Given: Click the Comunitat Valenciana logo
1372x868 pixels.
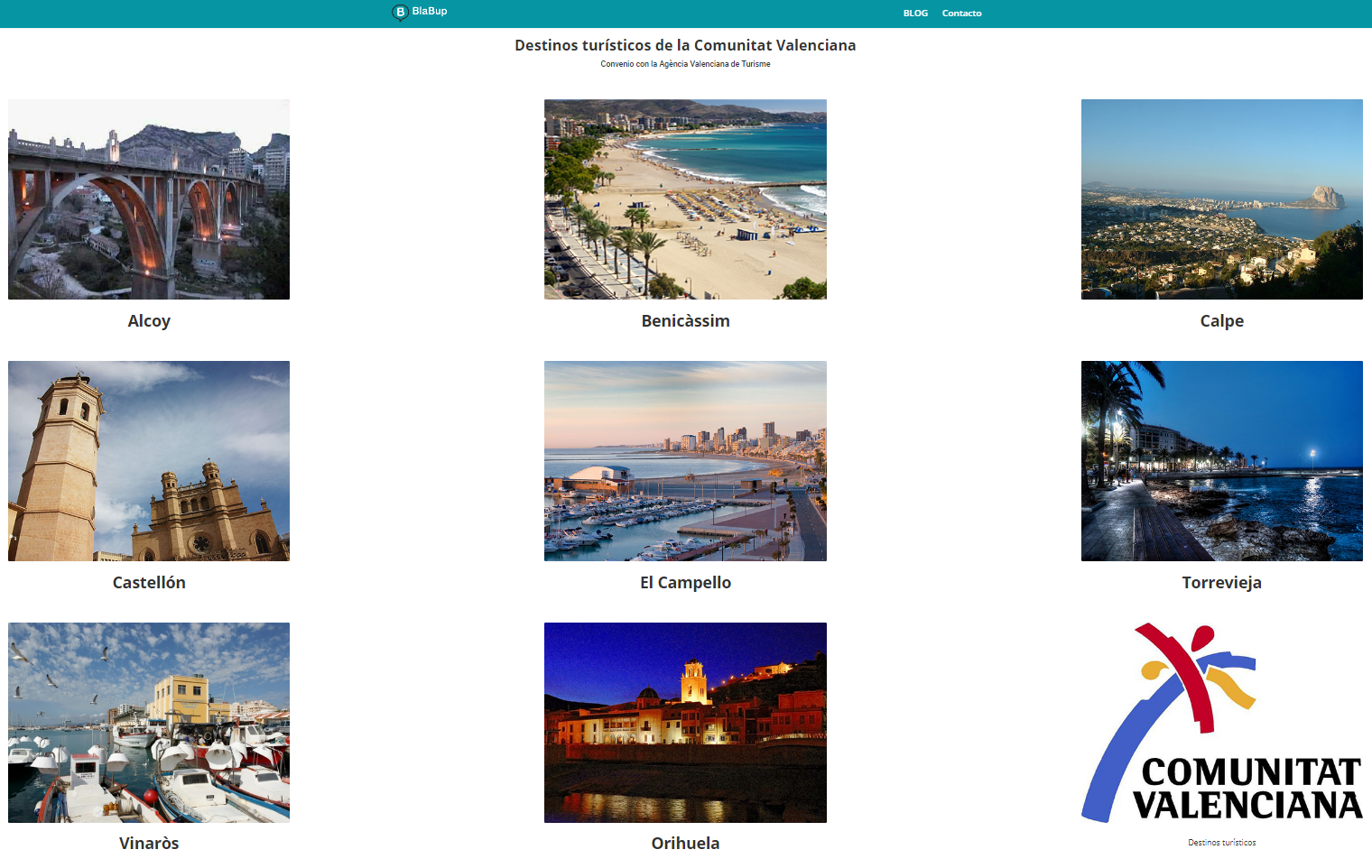Looking at the screenshot, I should point(1221,723).
